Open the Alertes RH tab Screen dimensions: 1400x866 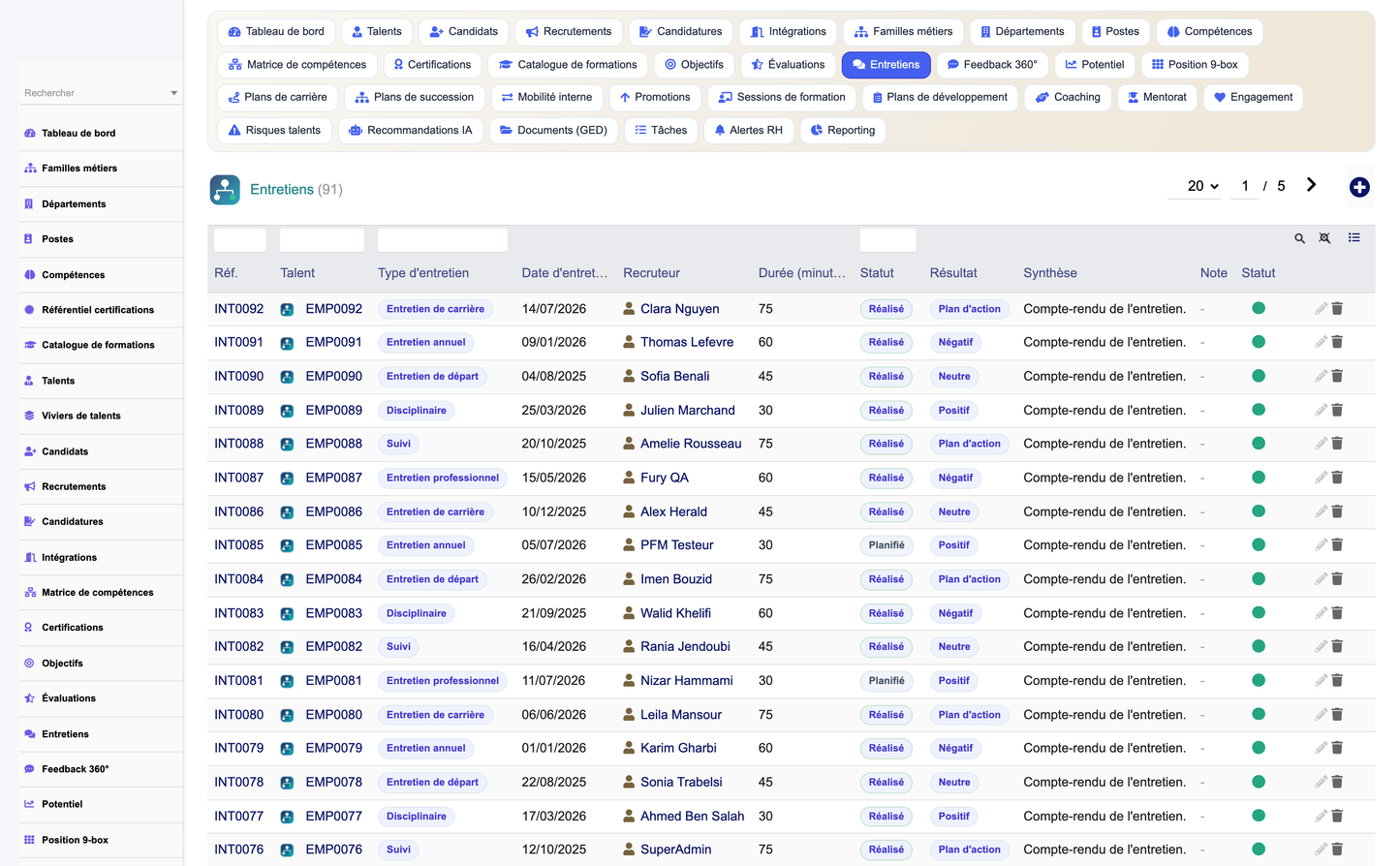(x=748, y=130)
